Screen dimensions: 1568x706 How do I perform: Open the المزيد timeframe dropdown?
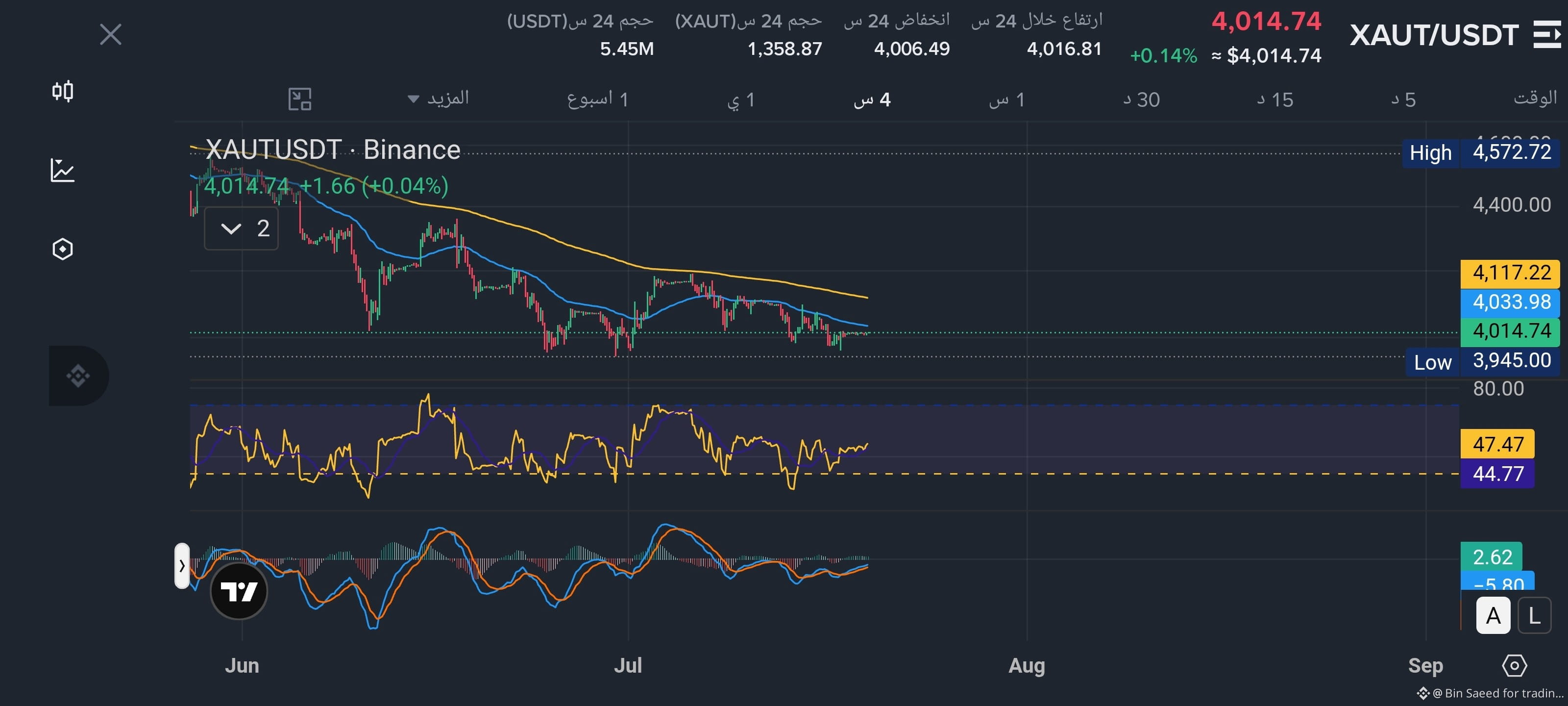click(x=438, y=98)
